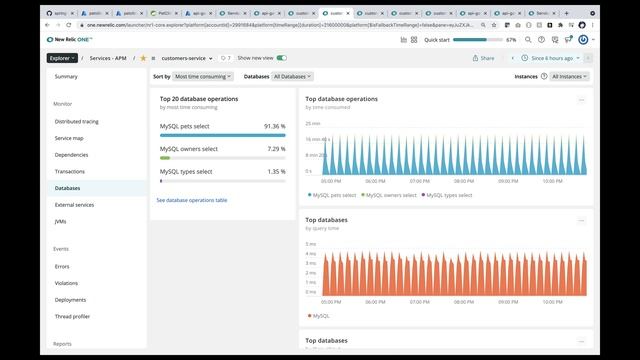Open a new browser tab

click(566, 13)
